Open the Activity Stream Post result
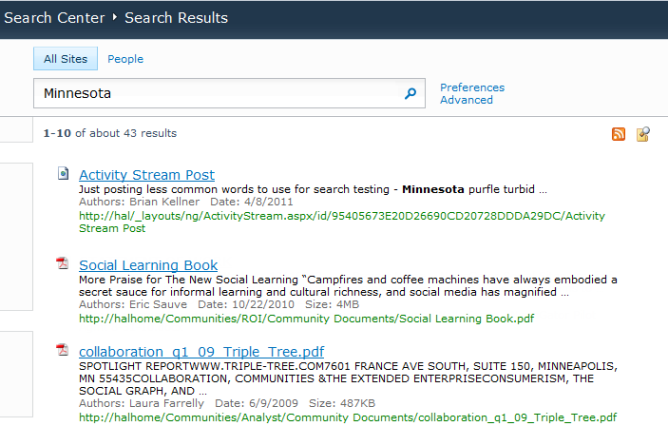The image size is (668, 426). (147, 175)
